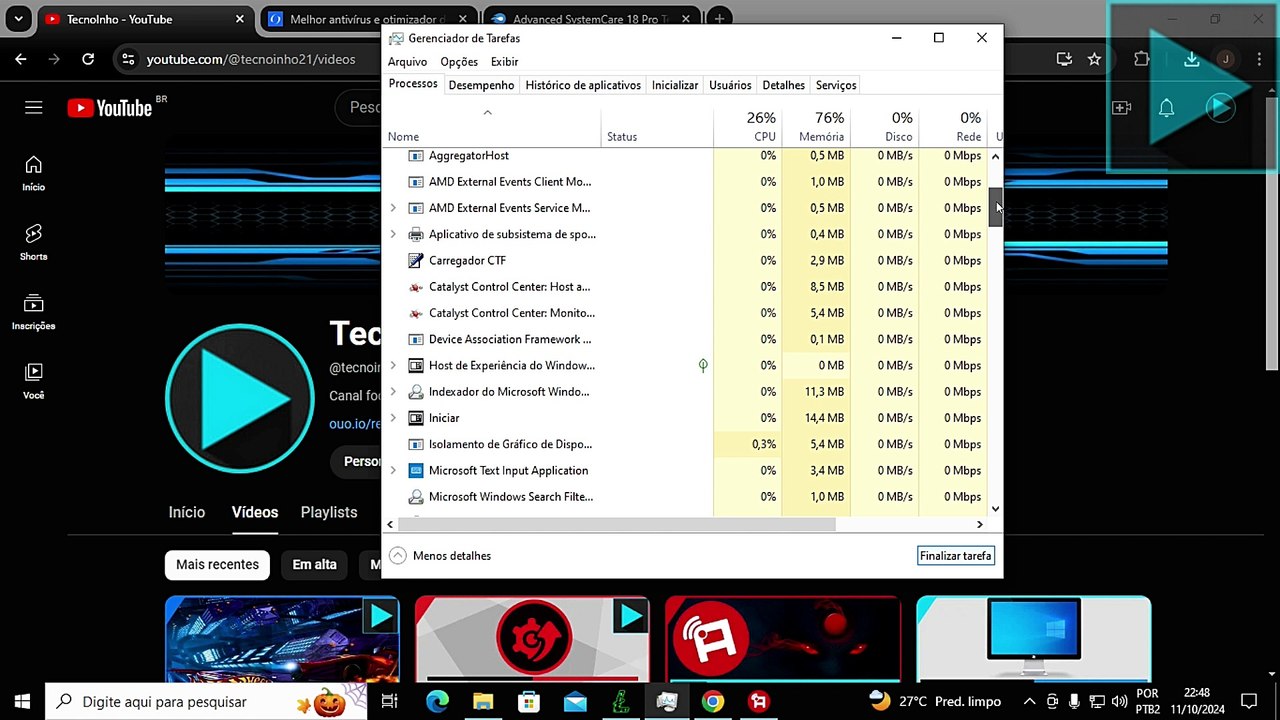Open Shorts in the YouTube sidebar
Image resolution: width=1280 pixels, height=720 pixels.
[33, 242]
